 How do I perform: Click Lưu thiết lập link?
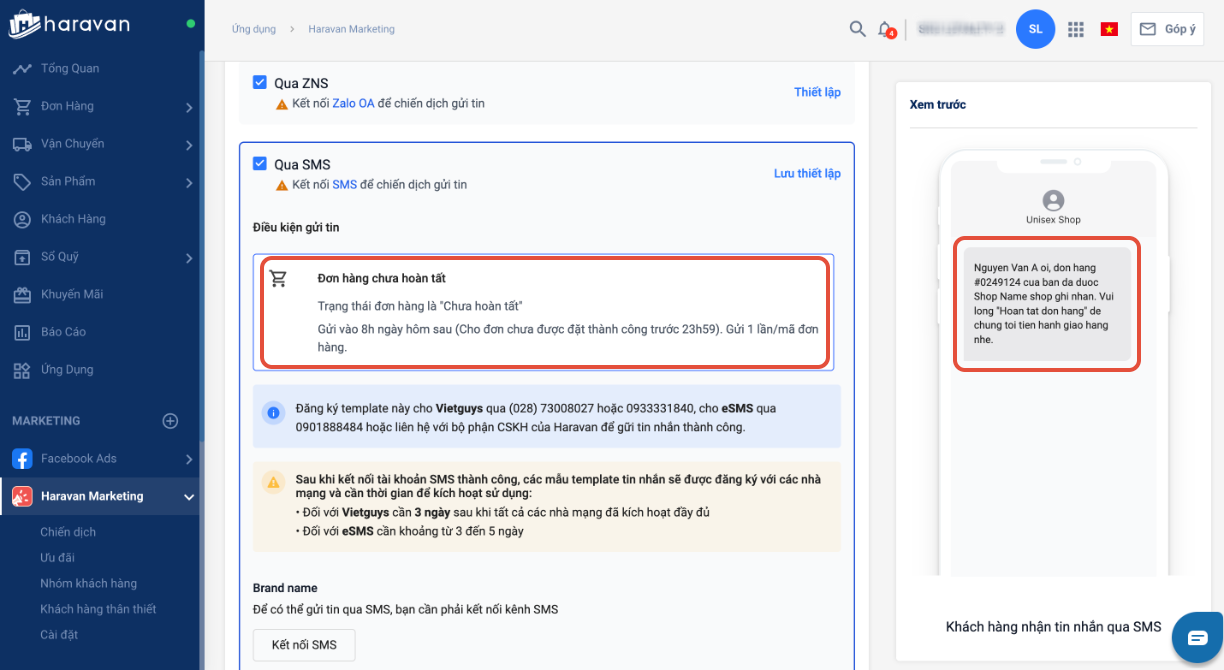pos(807,173)
